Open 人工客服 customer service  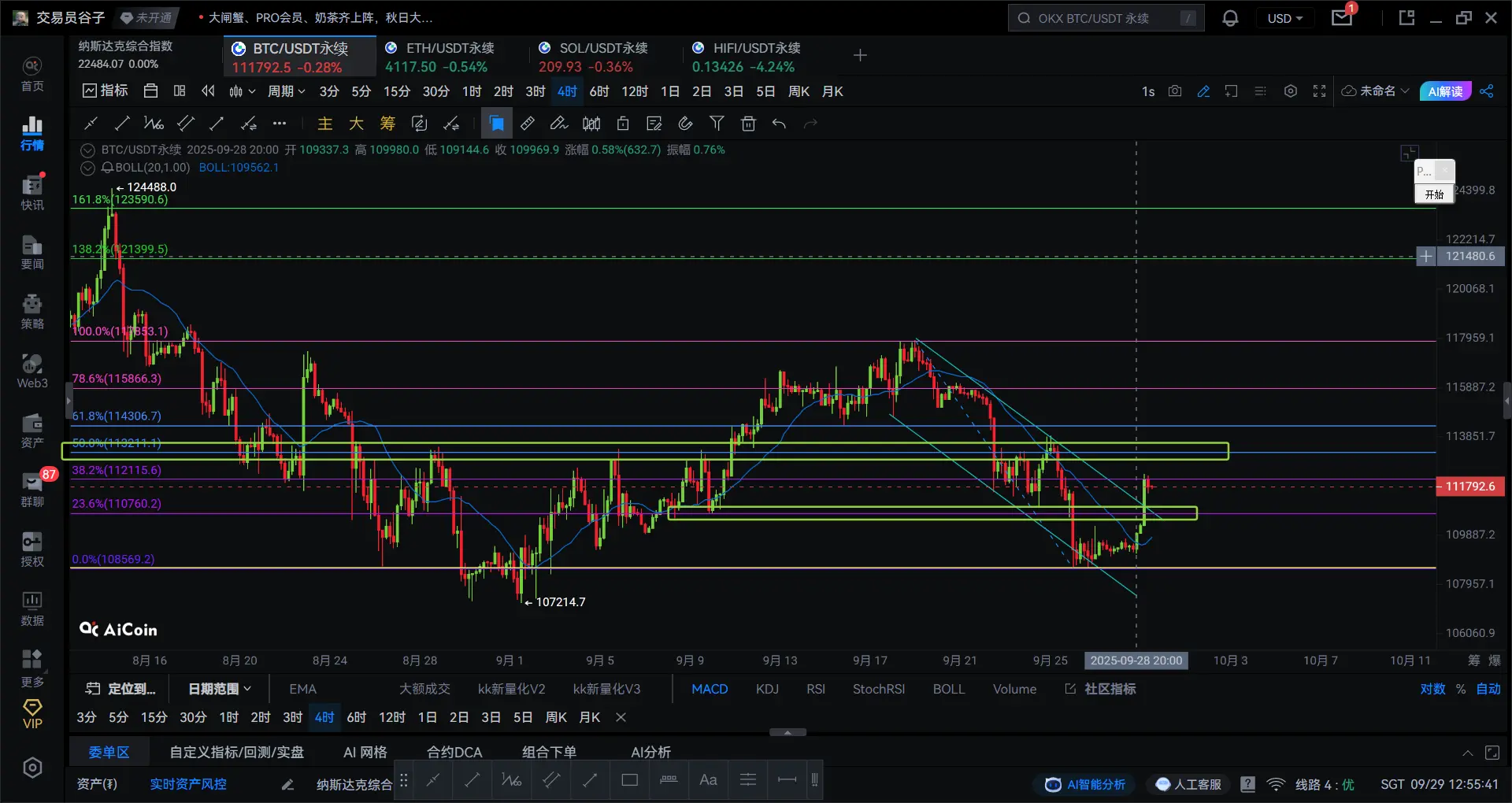[1189, 784]
